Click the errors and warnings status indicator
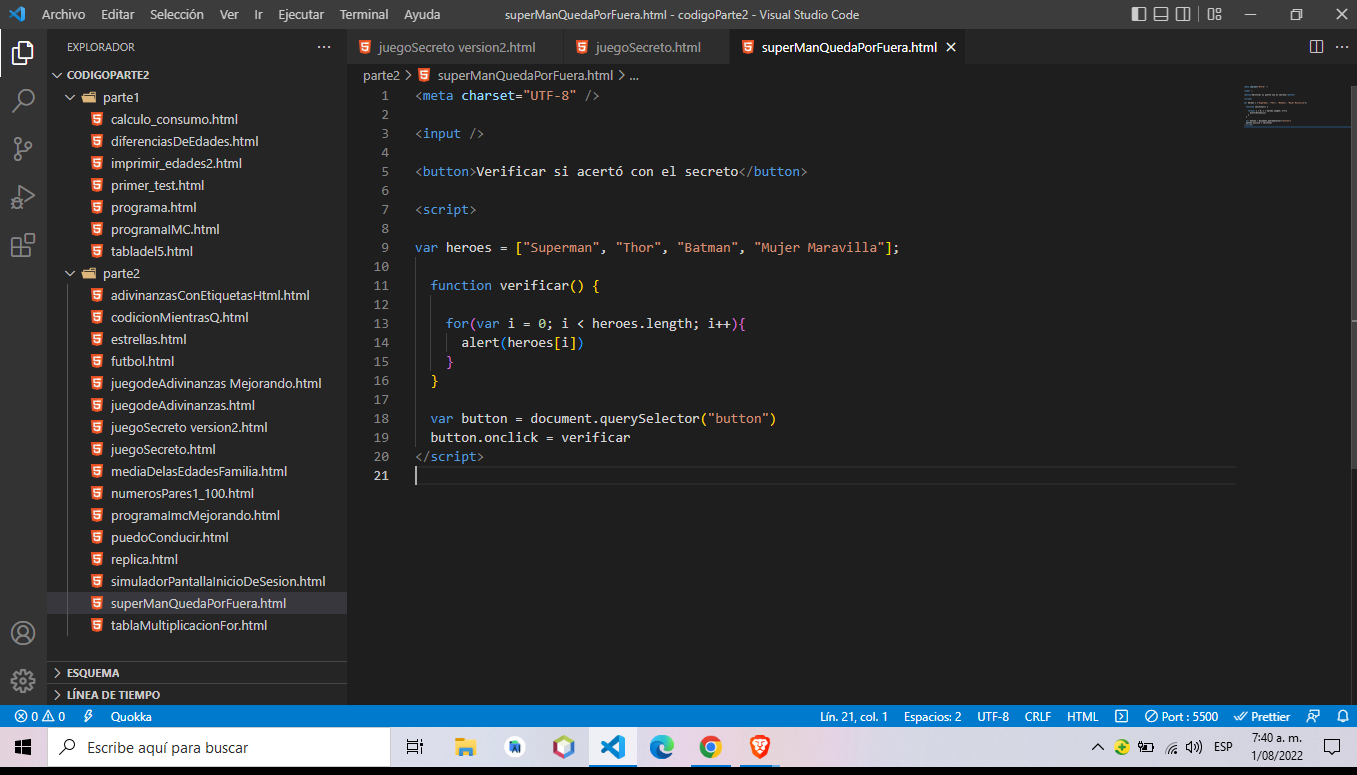Image resolution: width=1357 pixels, height=775 pixels. 40,717
